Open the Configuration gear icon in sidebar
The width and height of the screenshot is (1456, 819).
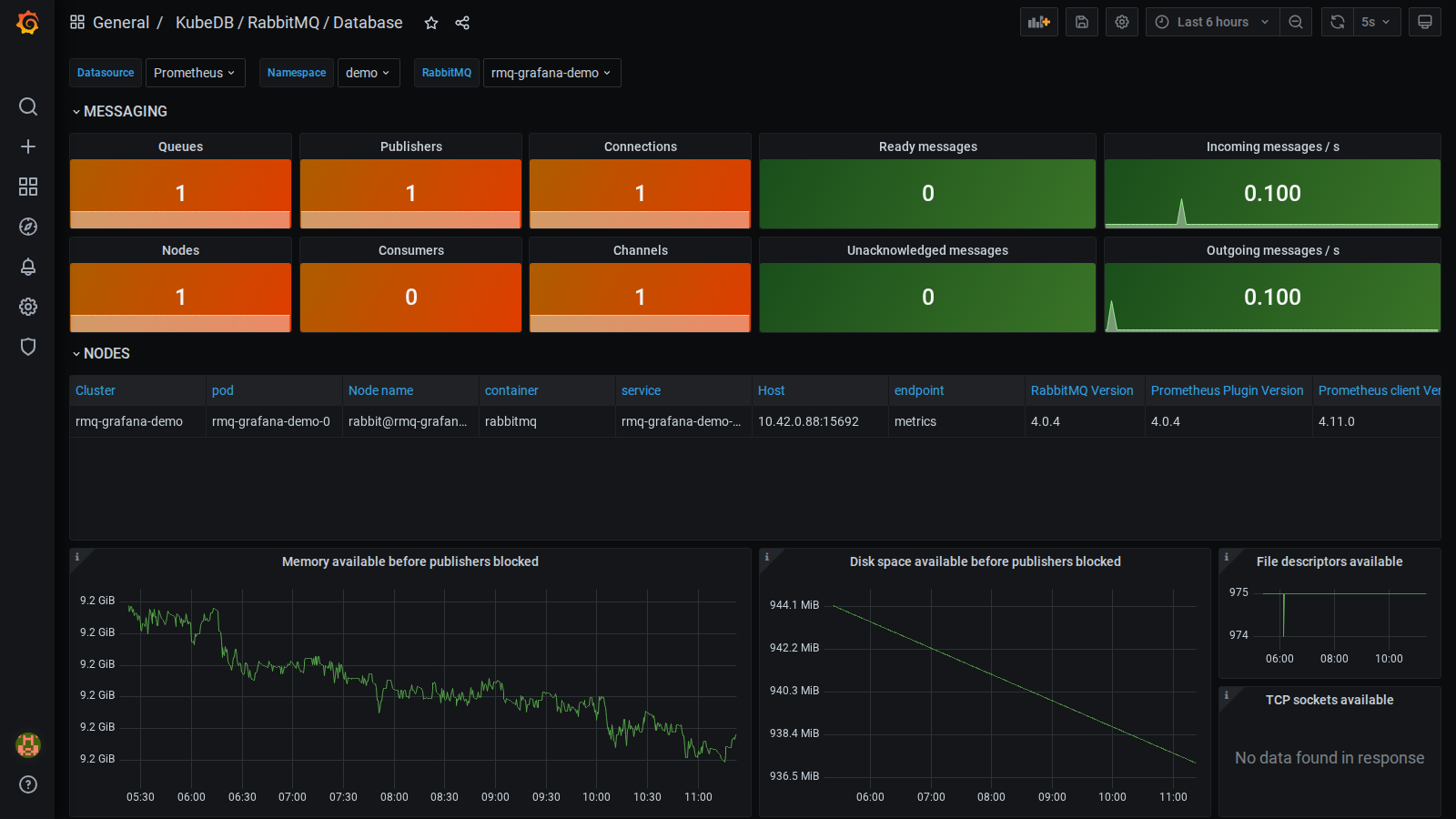28,307
